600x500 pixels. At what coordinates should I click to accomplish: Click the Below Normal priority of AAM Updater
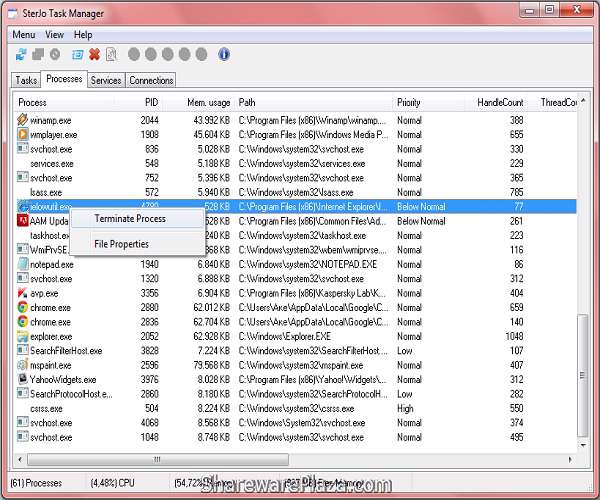tap(421, 221)
